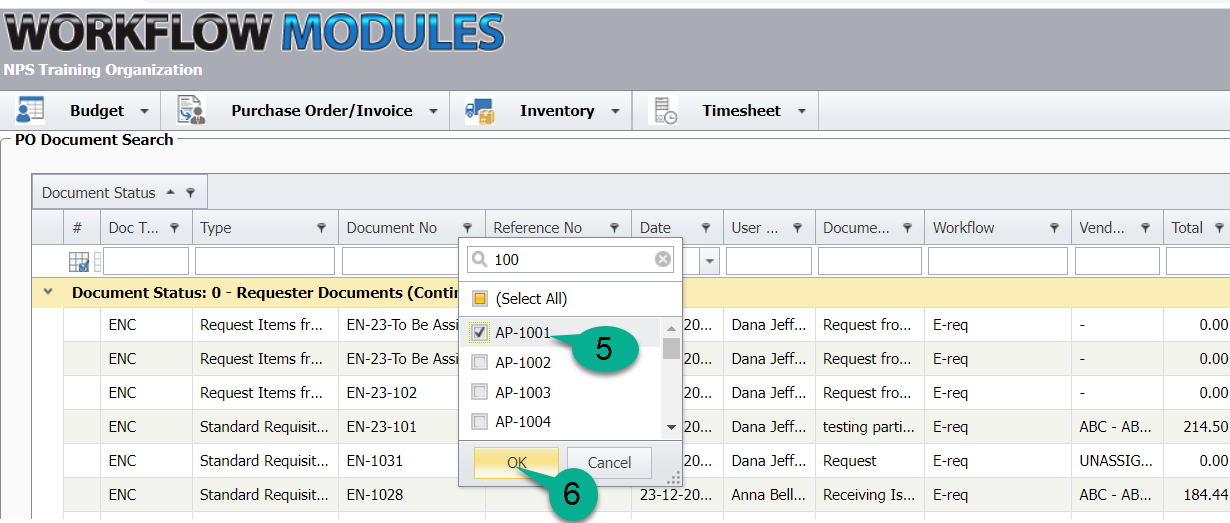Screen dimensions: 1230x523
Task: Click the Timesheet calendar clock icon
Action: (664, 111)
